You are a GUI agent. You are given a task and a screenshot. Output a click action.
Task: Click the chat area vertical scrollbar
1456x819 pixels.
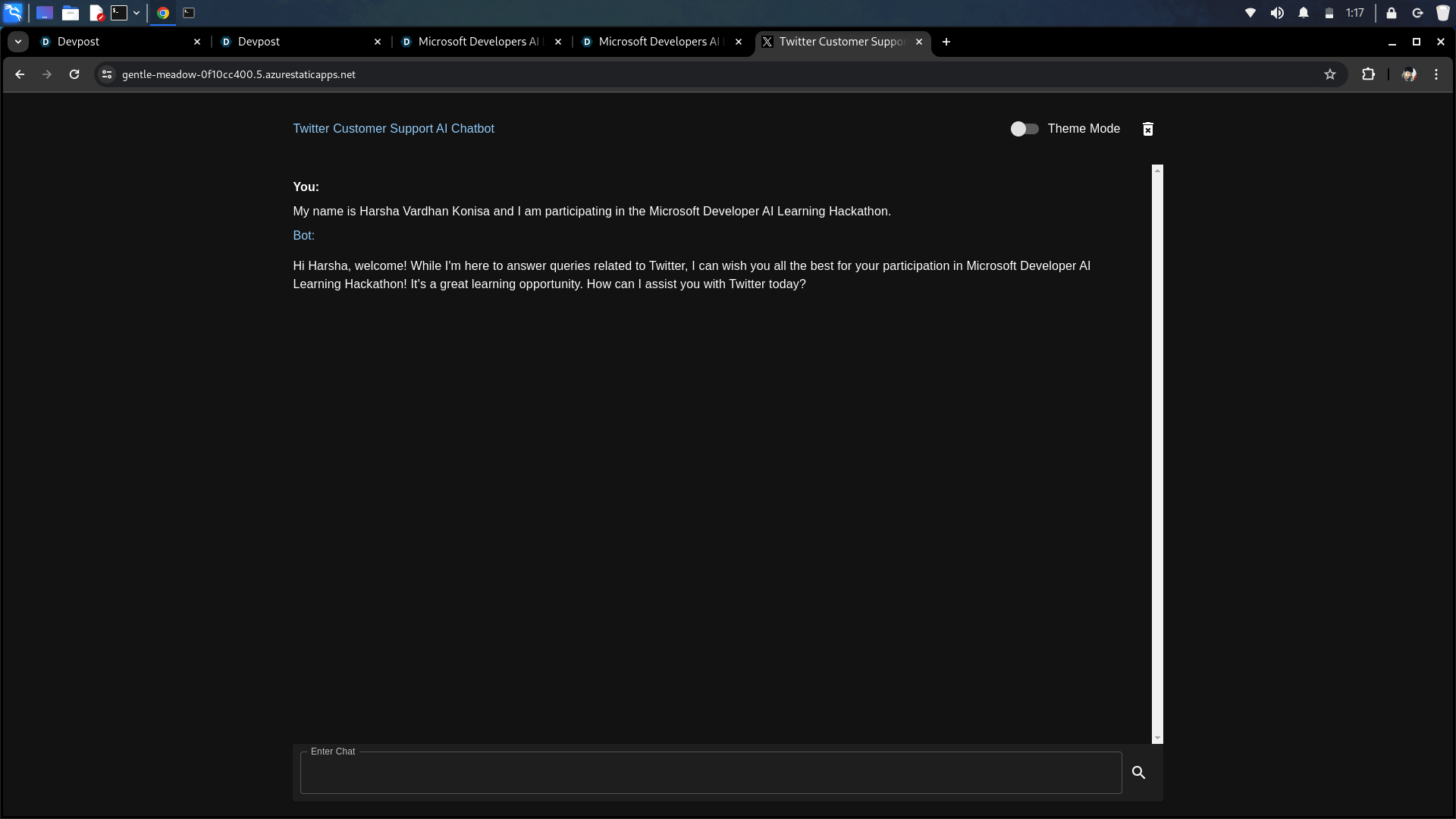(1157, 453)
